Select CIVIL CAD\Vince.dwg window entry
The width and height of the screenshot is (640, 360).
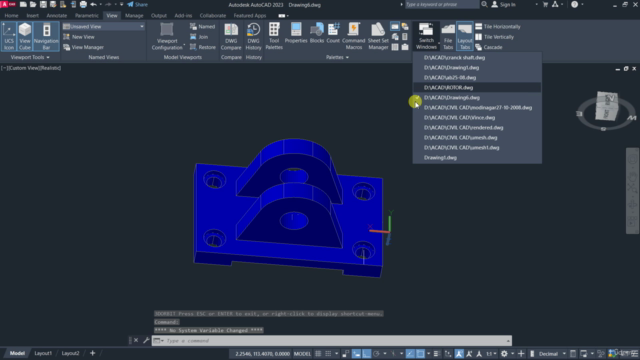(x=477, y=118)
